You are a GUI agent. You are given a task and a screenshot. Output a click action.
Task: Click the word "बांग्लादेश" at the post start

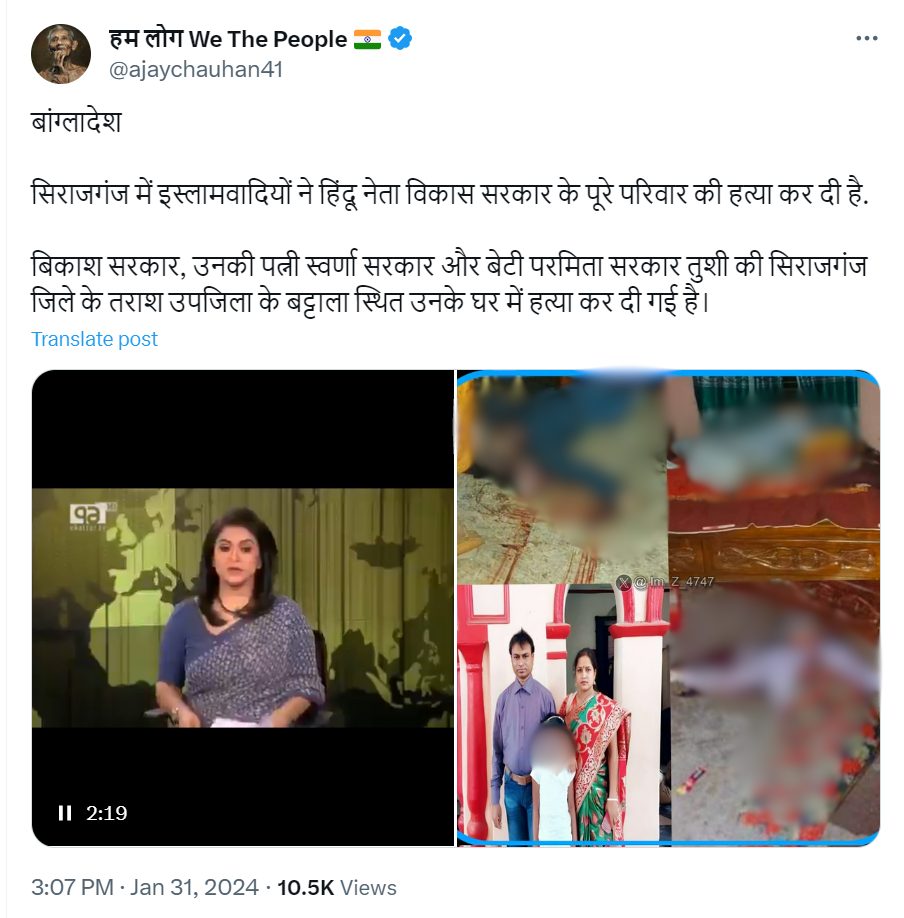pyautogui.click(x=76, y=122)
